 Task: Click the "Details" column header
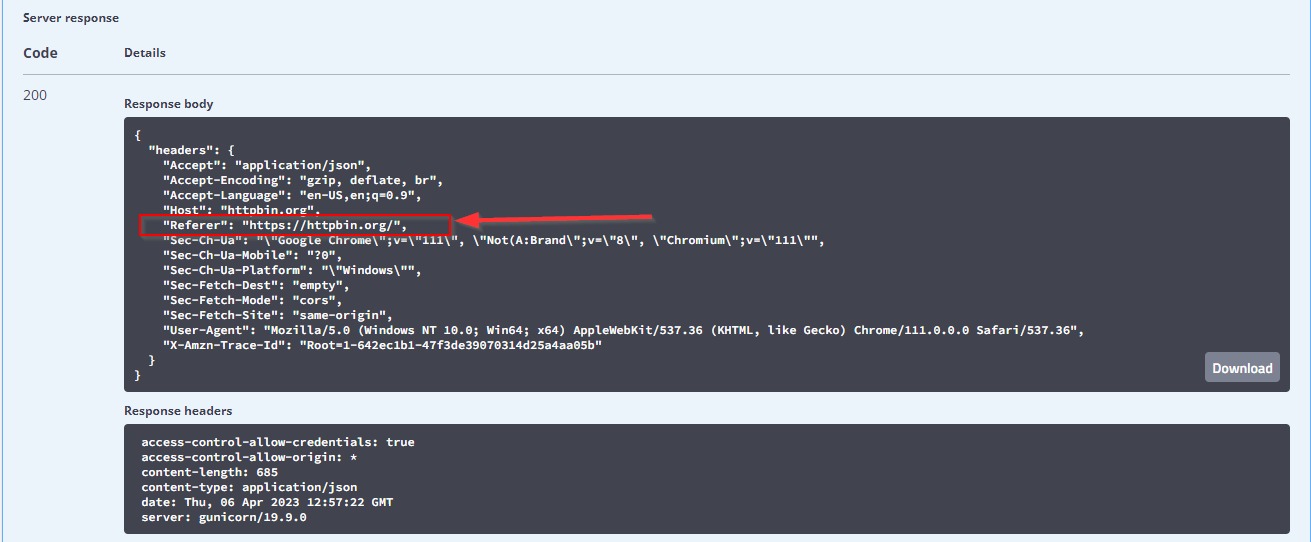click(145, 52)
